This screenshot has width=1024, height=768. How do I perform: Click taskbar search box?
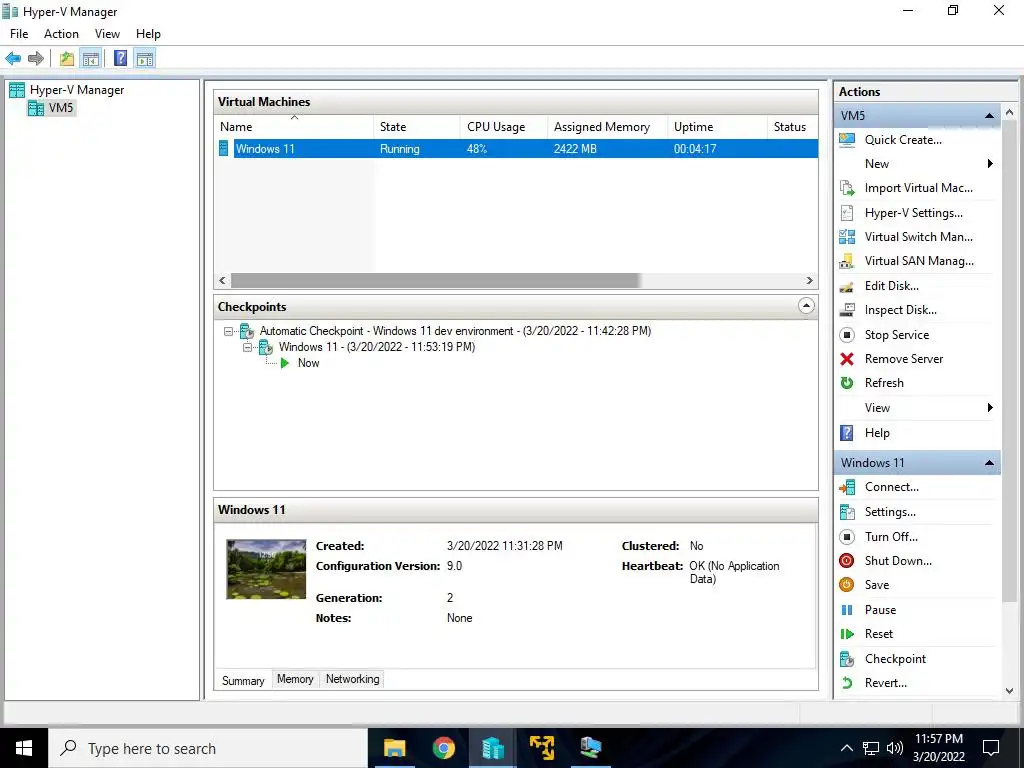pos(208,748)
